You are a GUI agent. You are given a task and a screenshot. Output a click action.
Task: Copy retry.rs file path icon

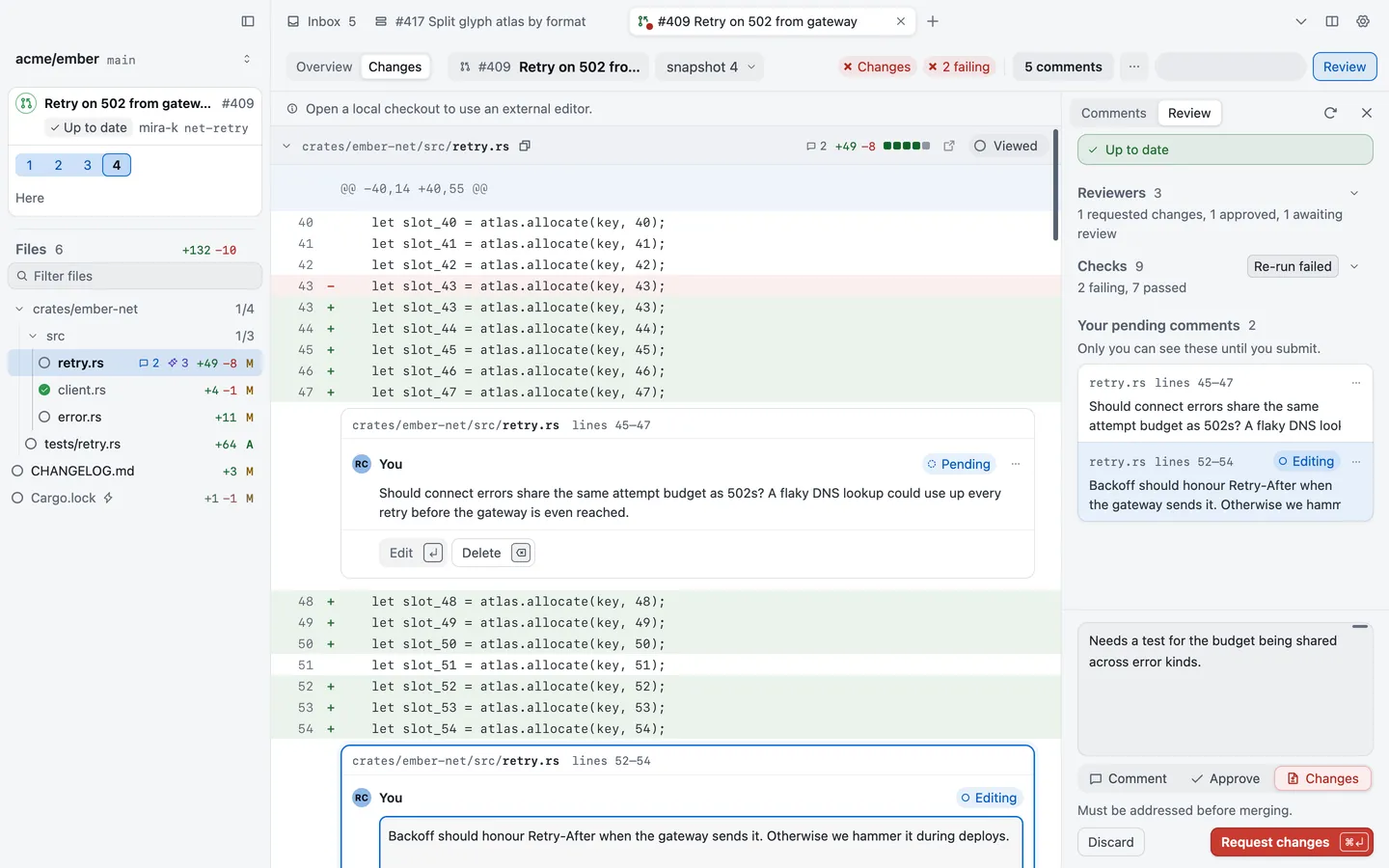tap(525, 146)
